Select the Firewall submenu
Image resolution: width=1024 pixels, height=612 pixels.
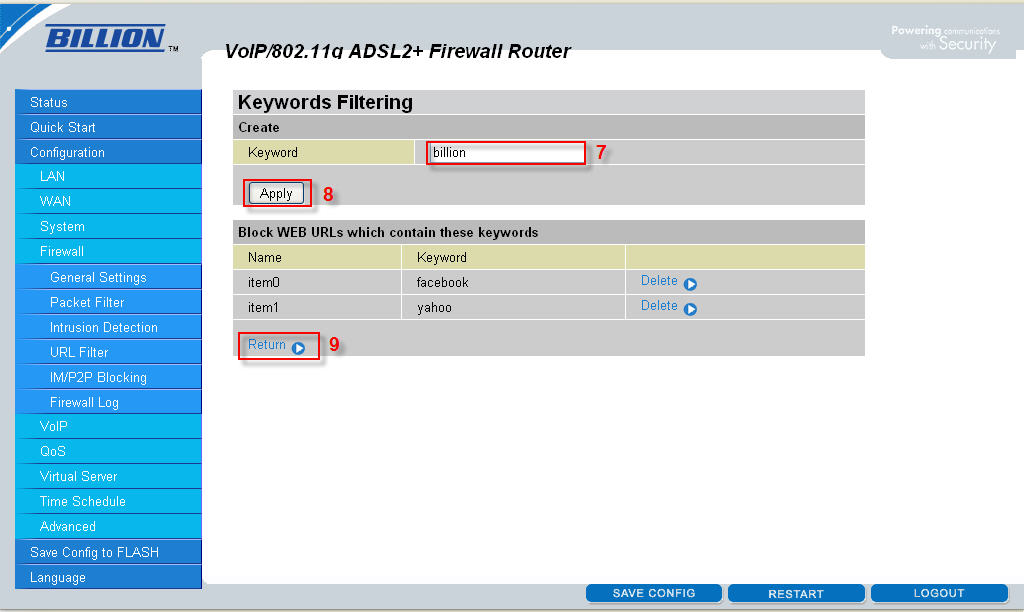click(x=108, y=251)
